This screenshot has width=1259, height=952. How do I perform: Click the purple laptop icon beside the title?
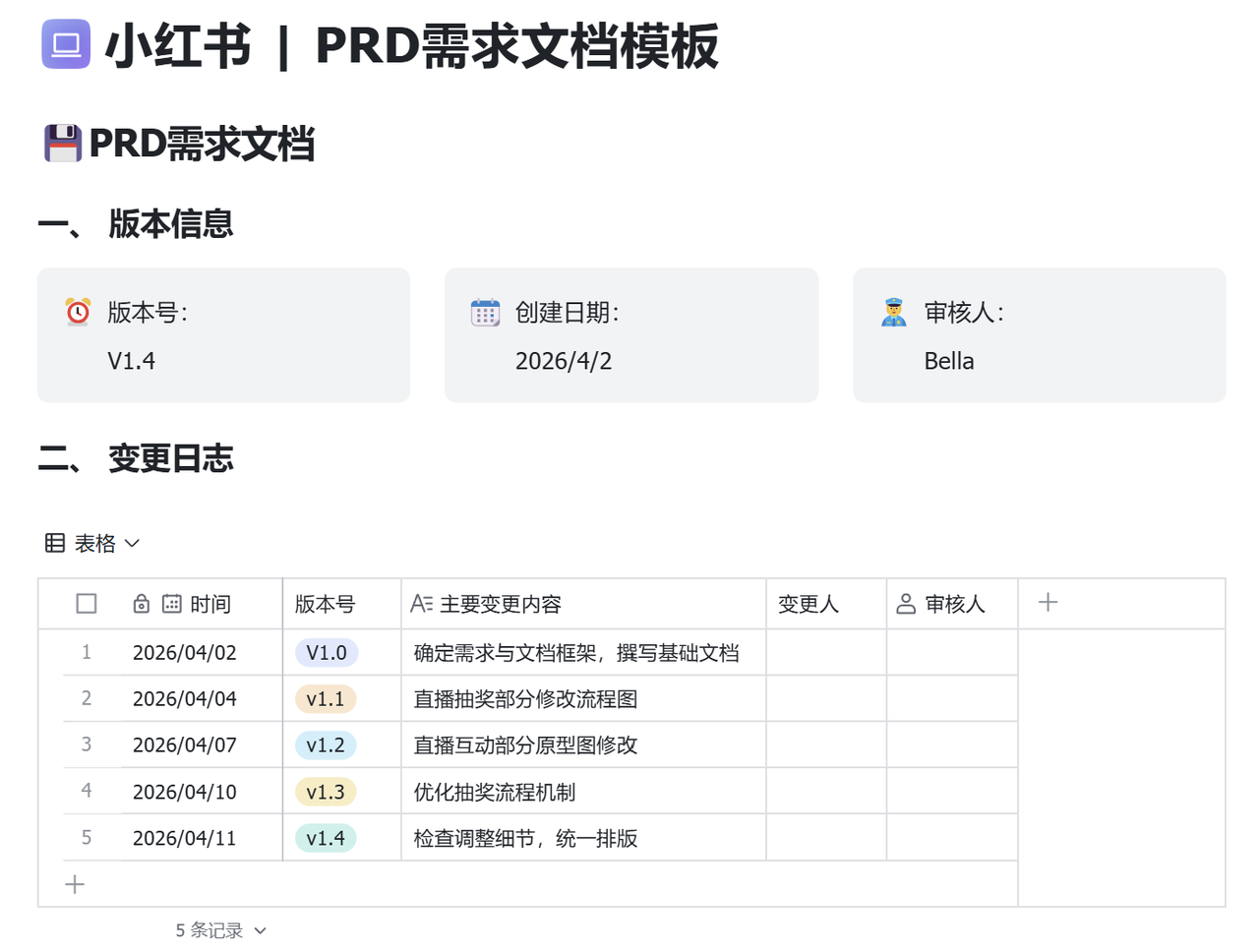pyautogui.click(x=66, y=44)
